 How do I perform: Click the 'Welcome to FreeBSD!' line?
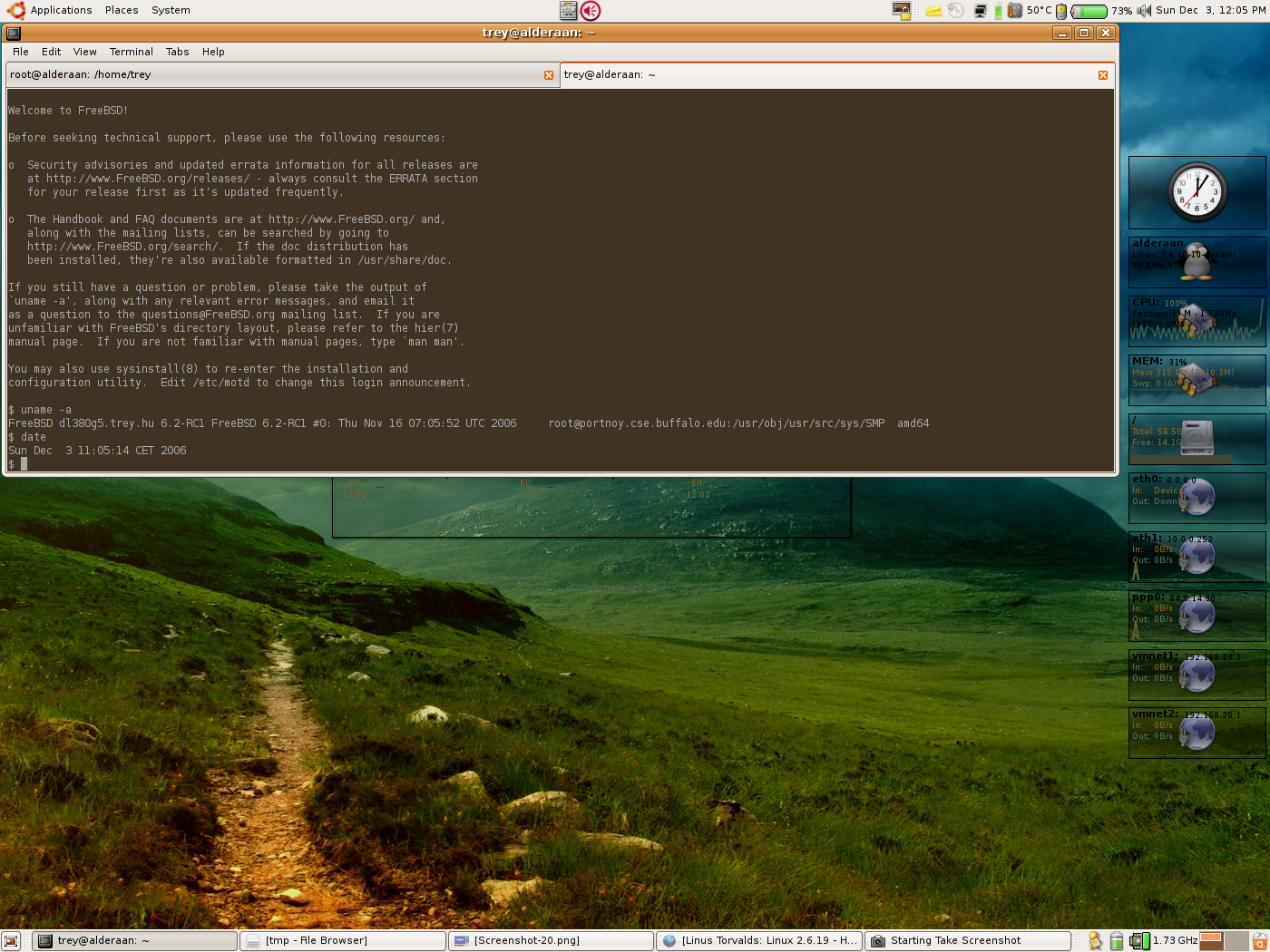pyautogui.click(x=68, y=111)
